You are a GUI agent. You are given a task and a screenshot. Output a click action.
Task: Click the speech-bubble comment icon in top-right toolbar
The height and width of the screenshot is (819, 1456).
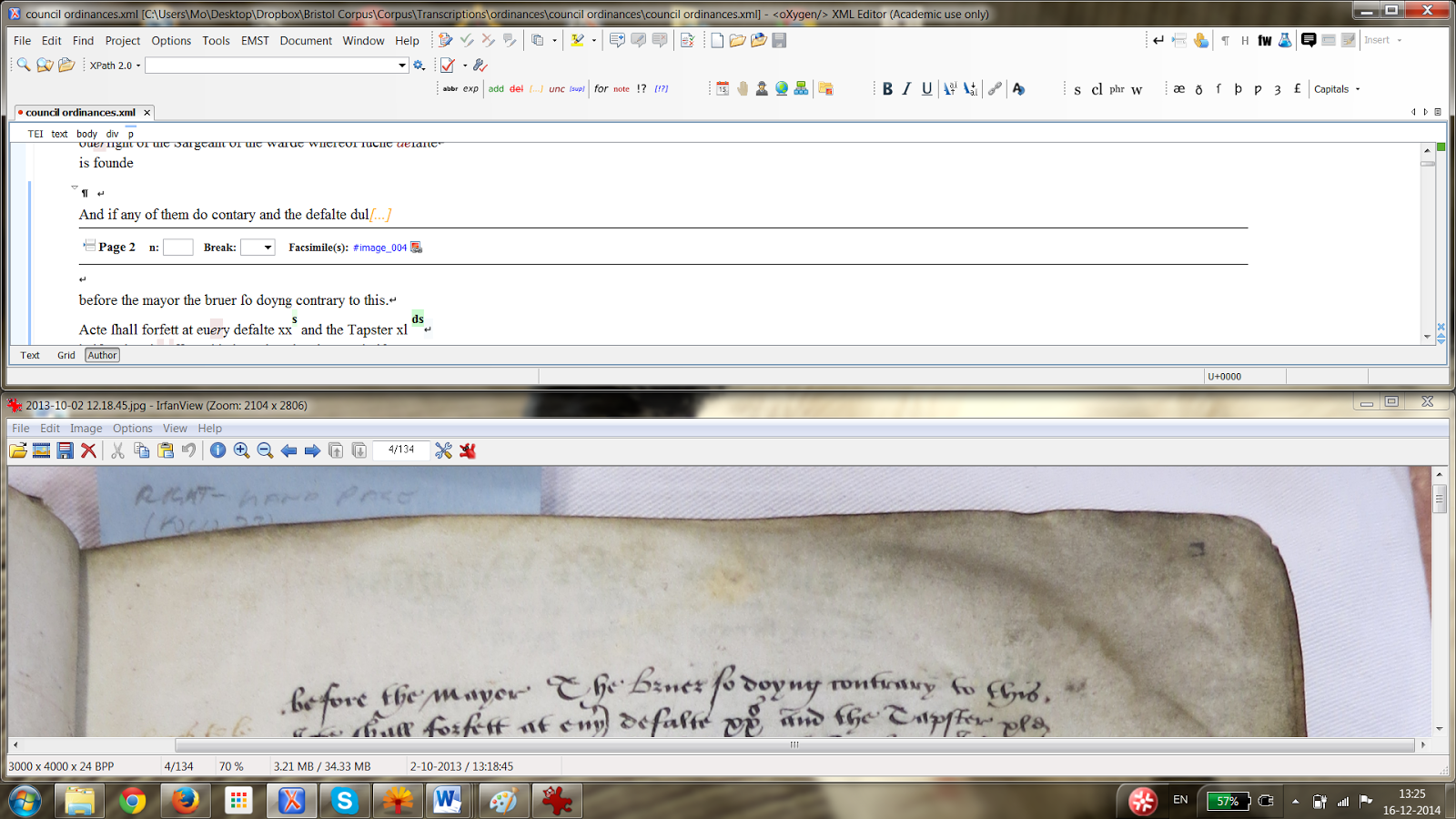click(1309, 40)
